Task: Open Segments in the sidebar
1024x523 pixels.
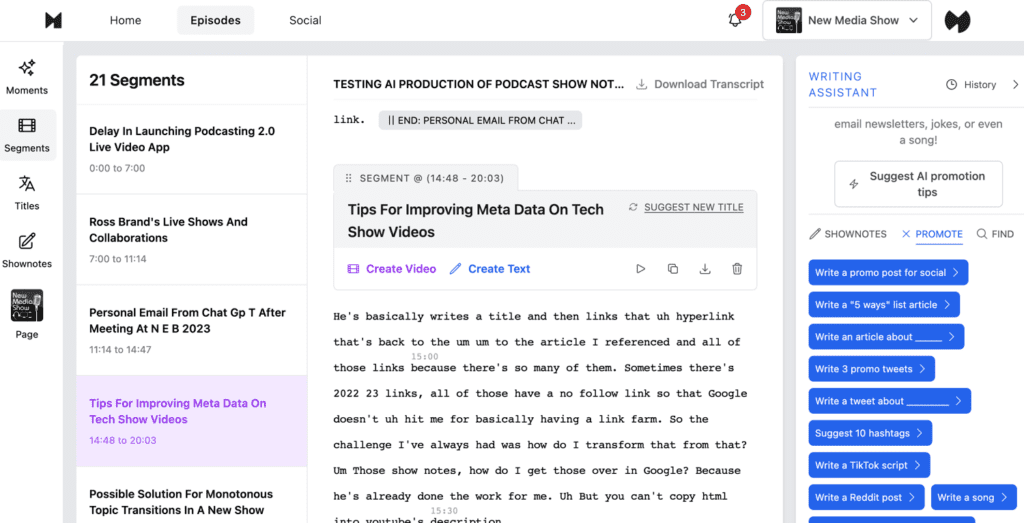Action: 27,135
